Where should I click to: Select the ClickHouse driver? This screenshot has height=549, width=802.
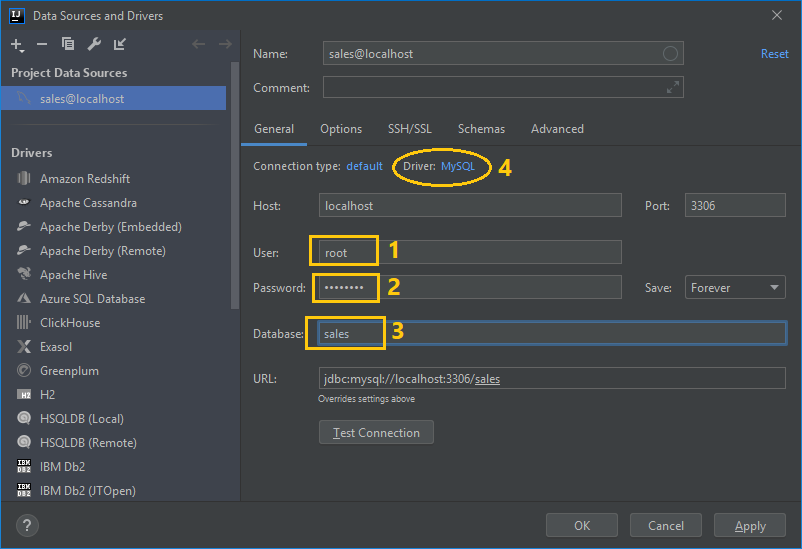tap(70, 323)
